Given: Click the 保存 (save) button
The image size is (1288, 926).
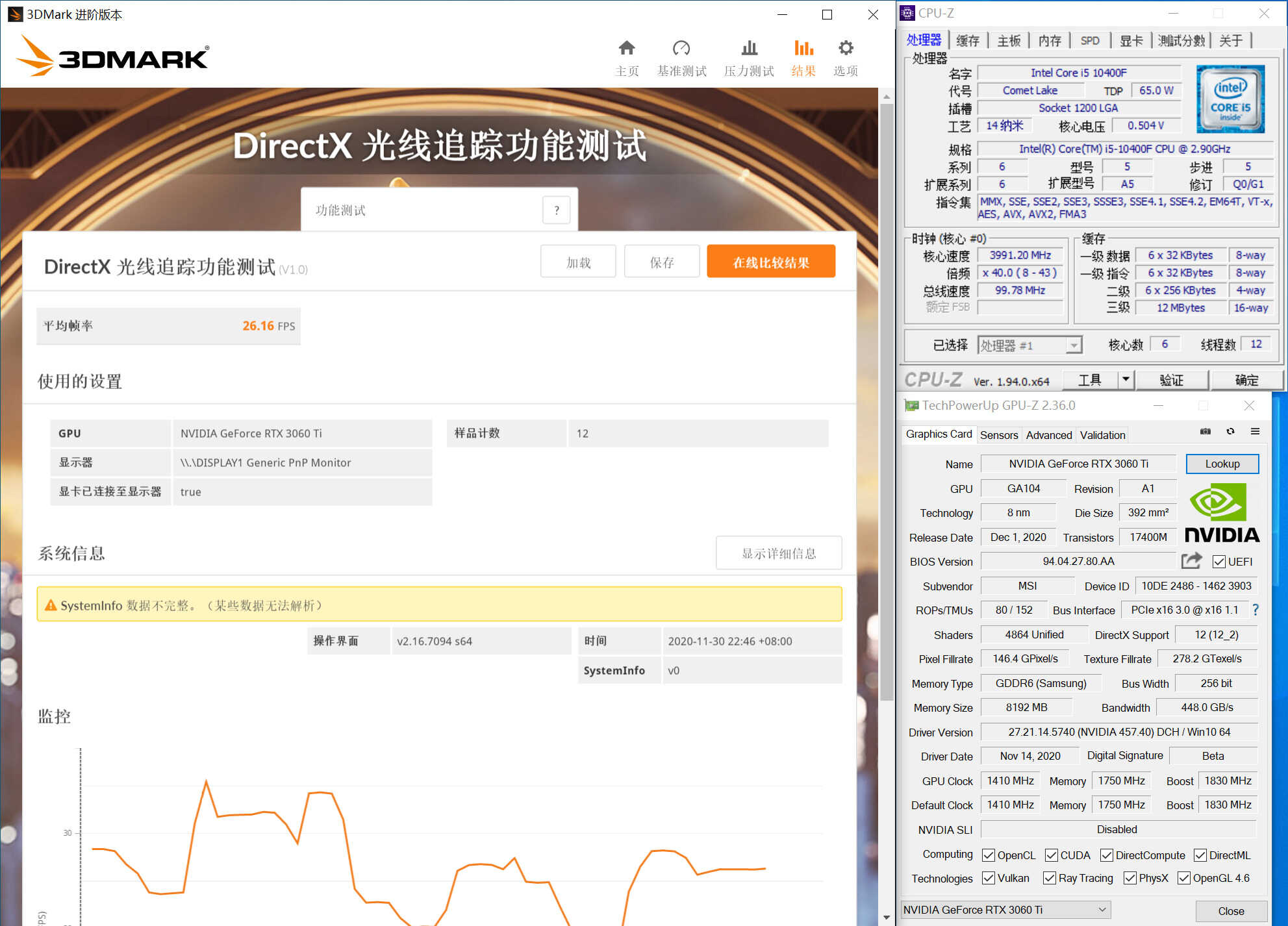Looking at the screenshot, I should click(662, 262).
